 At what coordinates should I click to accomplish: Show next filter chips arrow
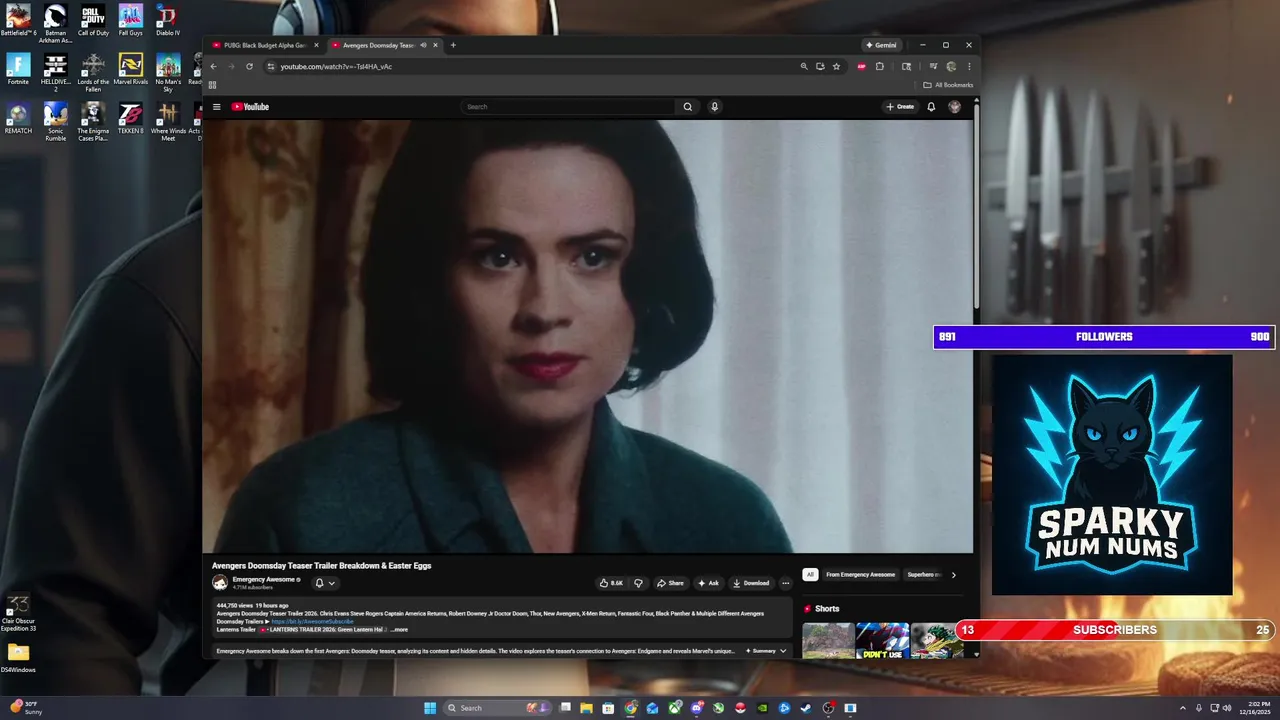tap(953, 575)
